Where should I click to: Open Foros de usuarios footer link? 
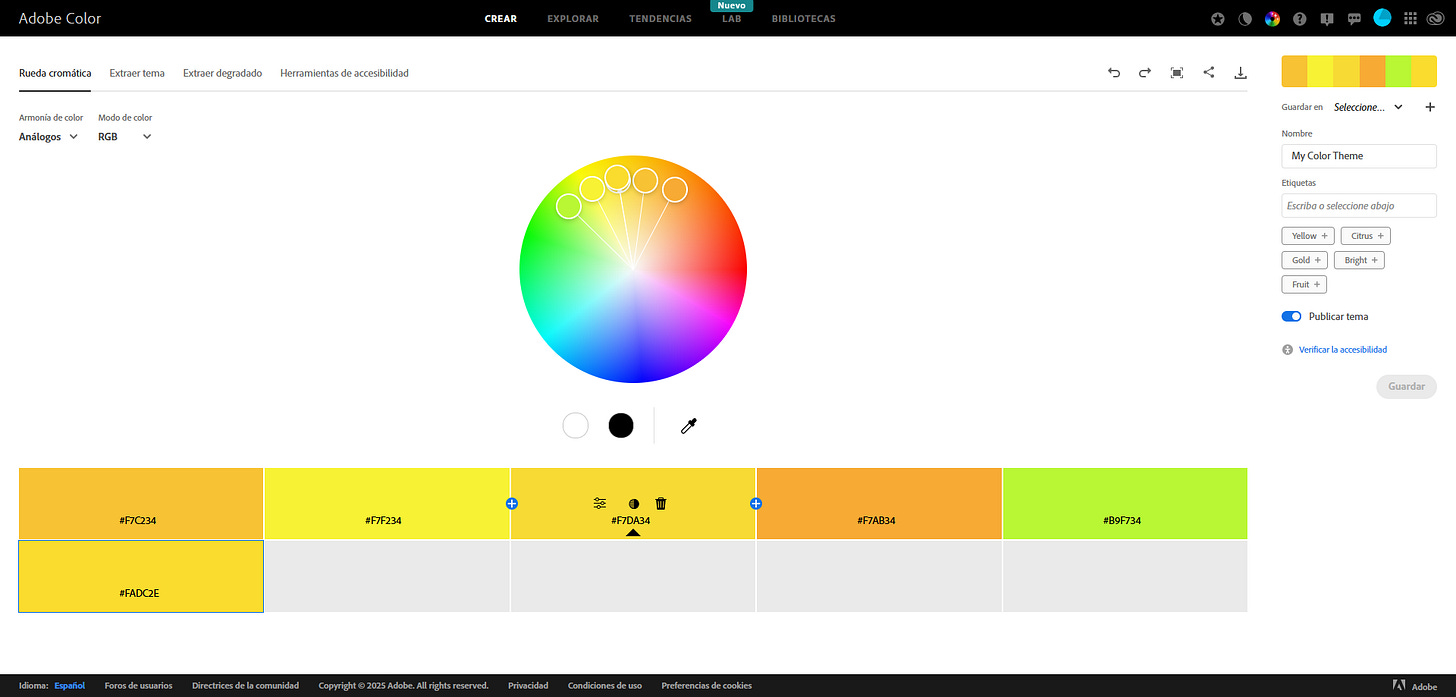(138, 686)
